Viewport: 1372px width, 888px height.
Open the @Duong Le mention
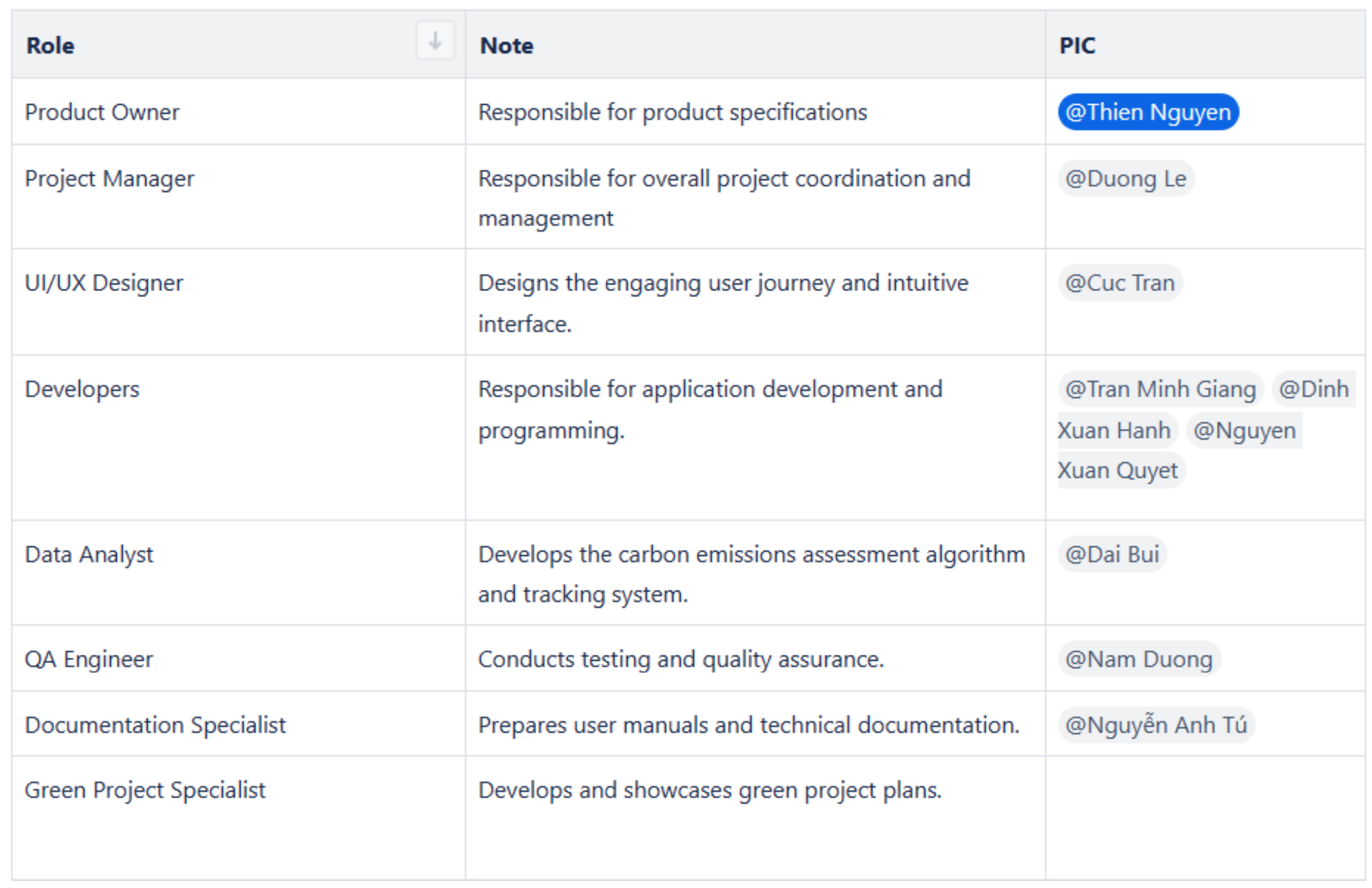click(1125, 178)
